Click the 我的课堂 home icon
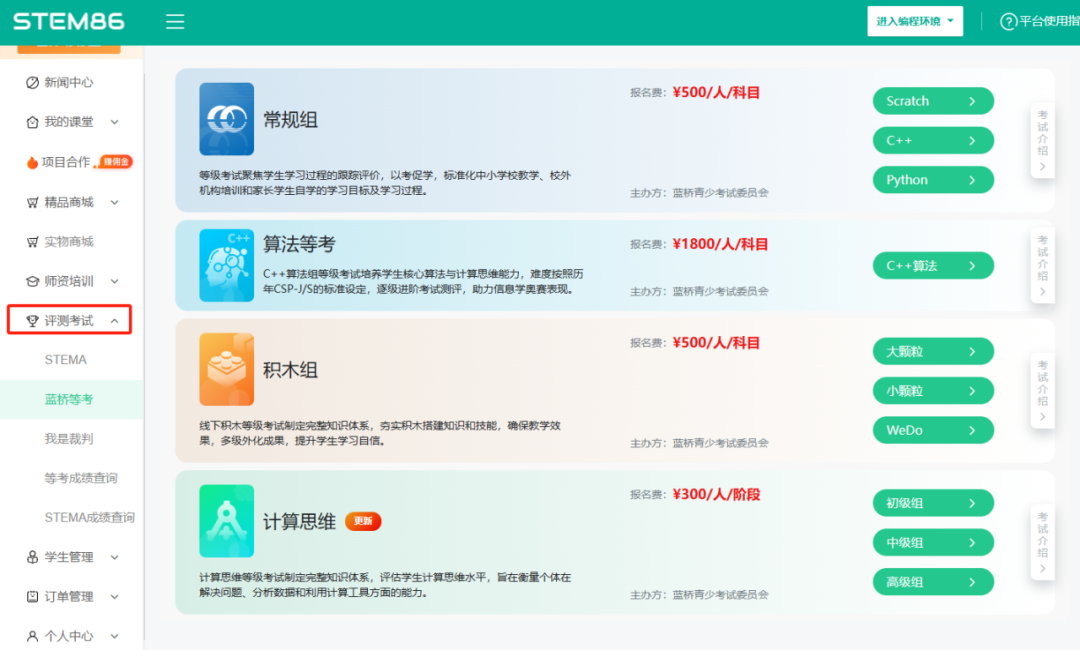 pyautogui.click(x=32, y=122)
